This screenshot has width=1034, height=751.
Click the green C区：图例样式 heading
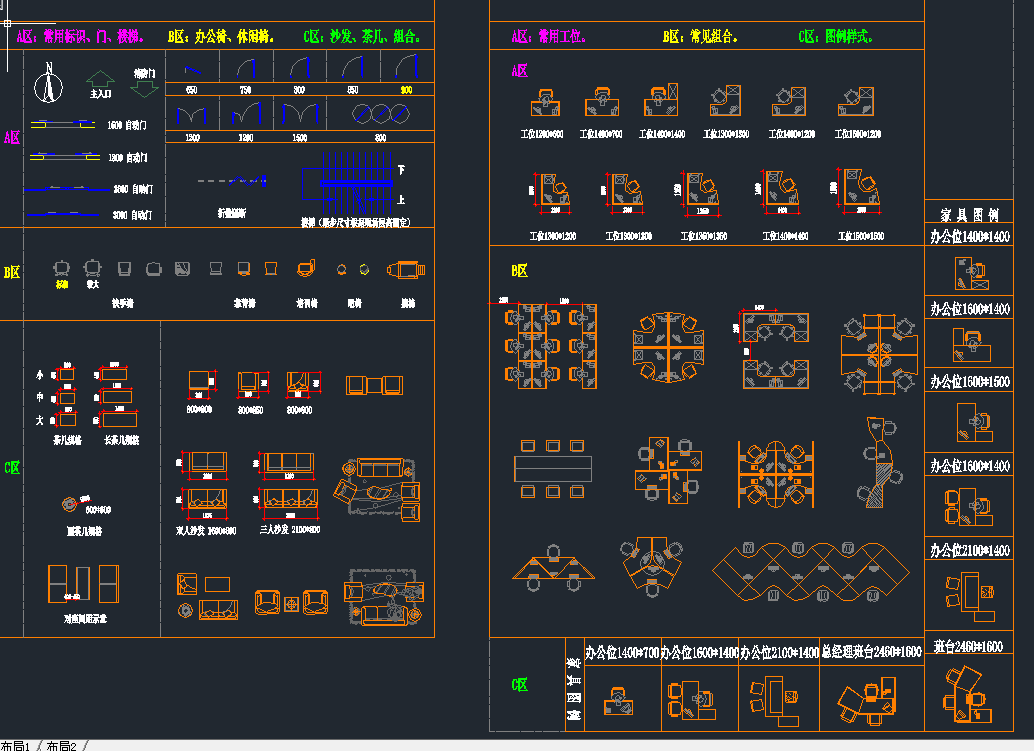pyautogui.click(x=836, y=36)
